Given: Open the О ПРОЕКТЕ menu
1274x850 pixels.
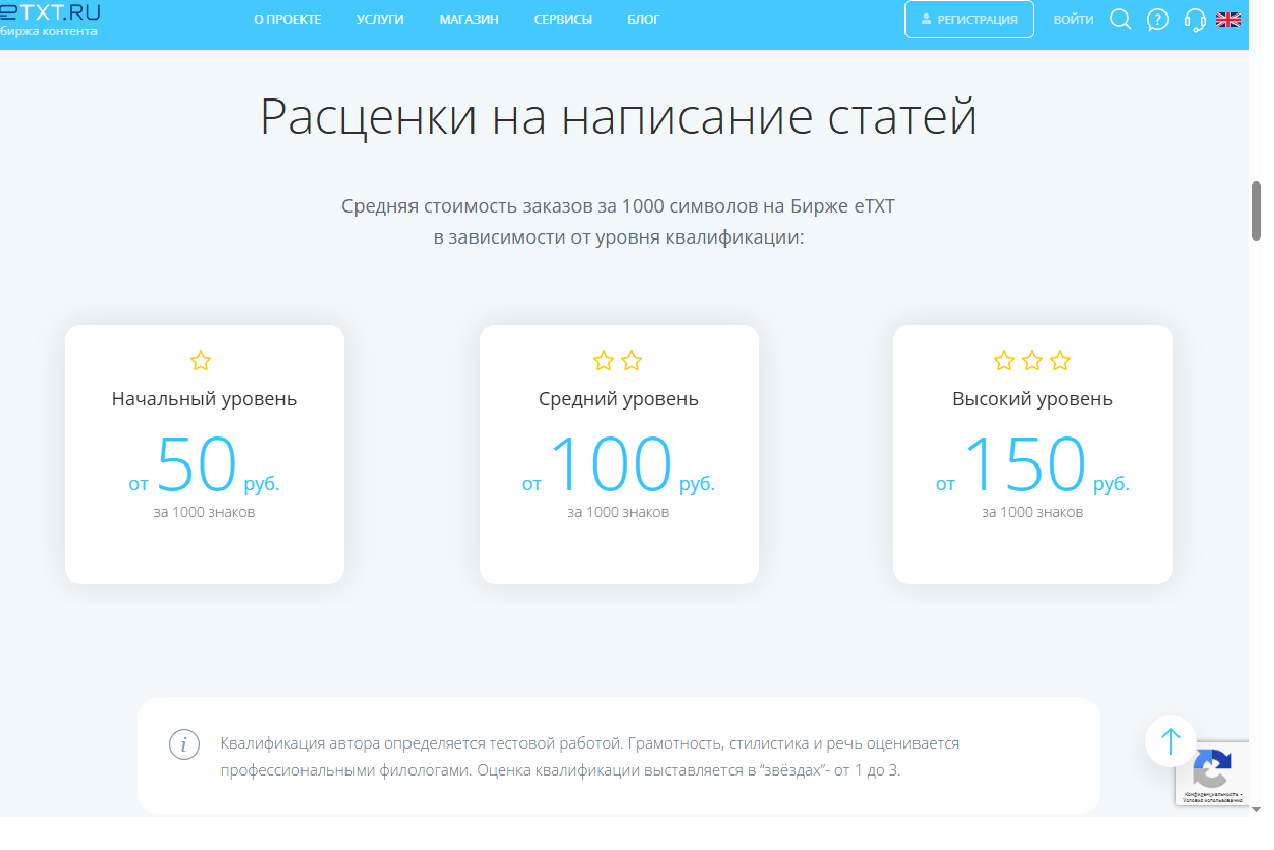Looking at the screenshot, I should pos(287,19).
